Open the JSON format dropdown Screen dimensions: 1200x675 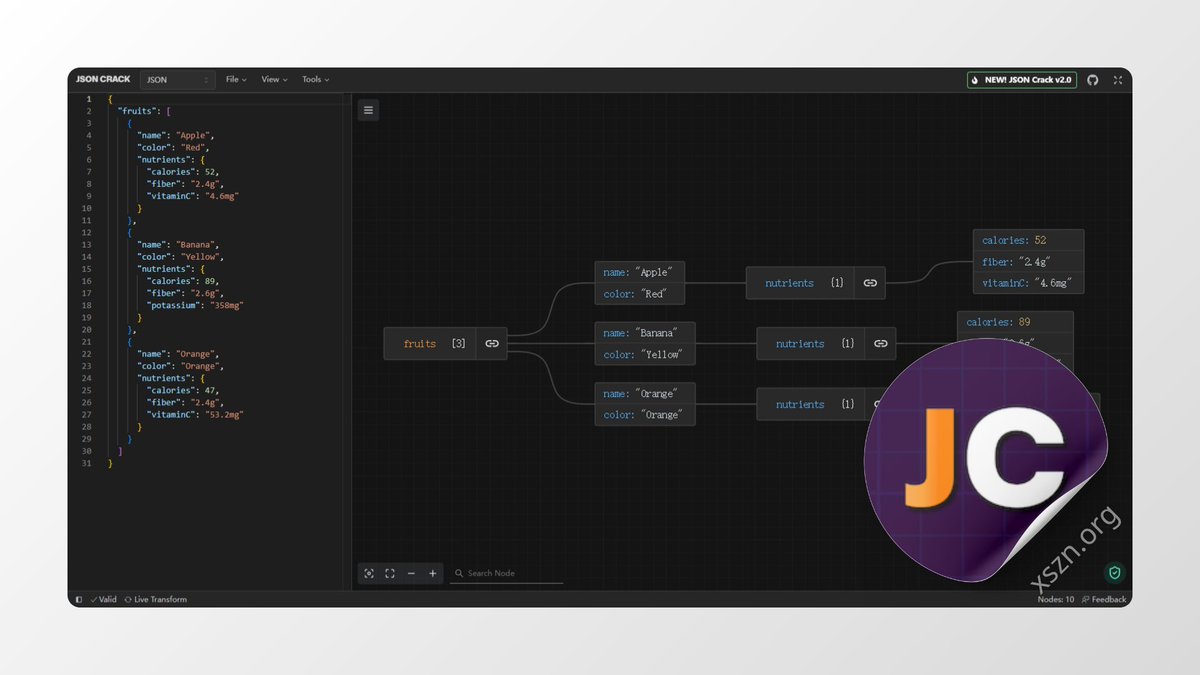[178, 80]
